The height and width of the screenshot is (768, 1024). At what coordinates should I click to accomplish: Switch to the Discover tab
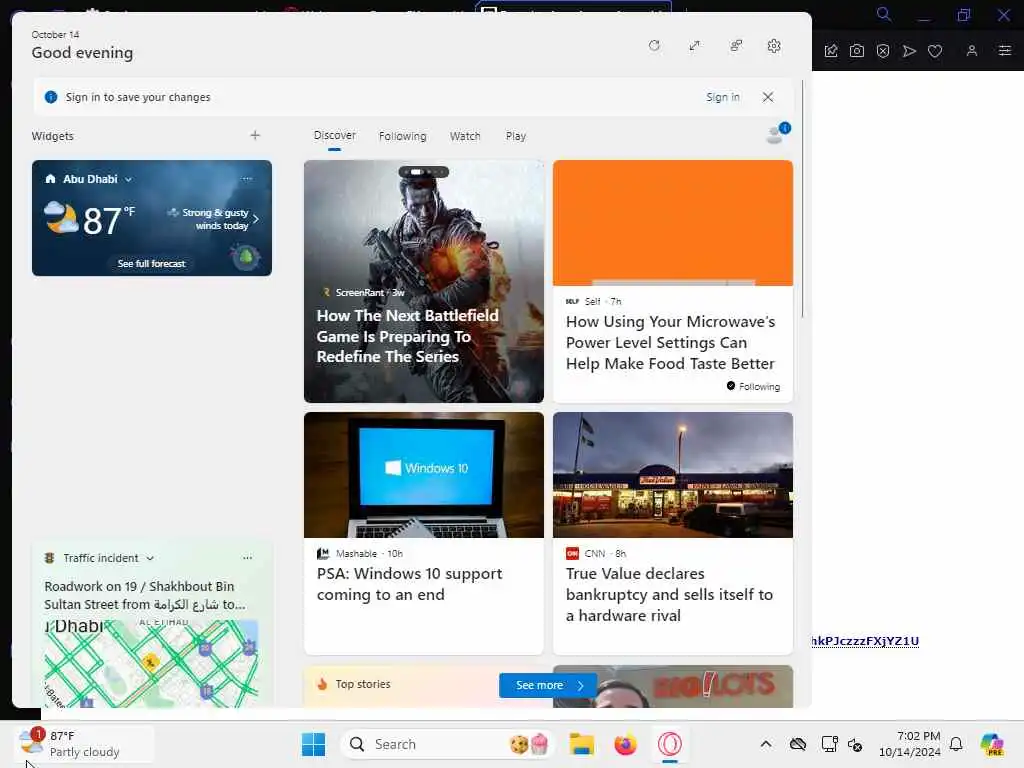[x=334, y=135]
